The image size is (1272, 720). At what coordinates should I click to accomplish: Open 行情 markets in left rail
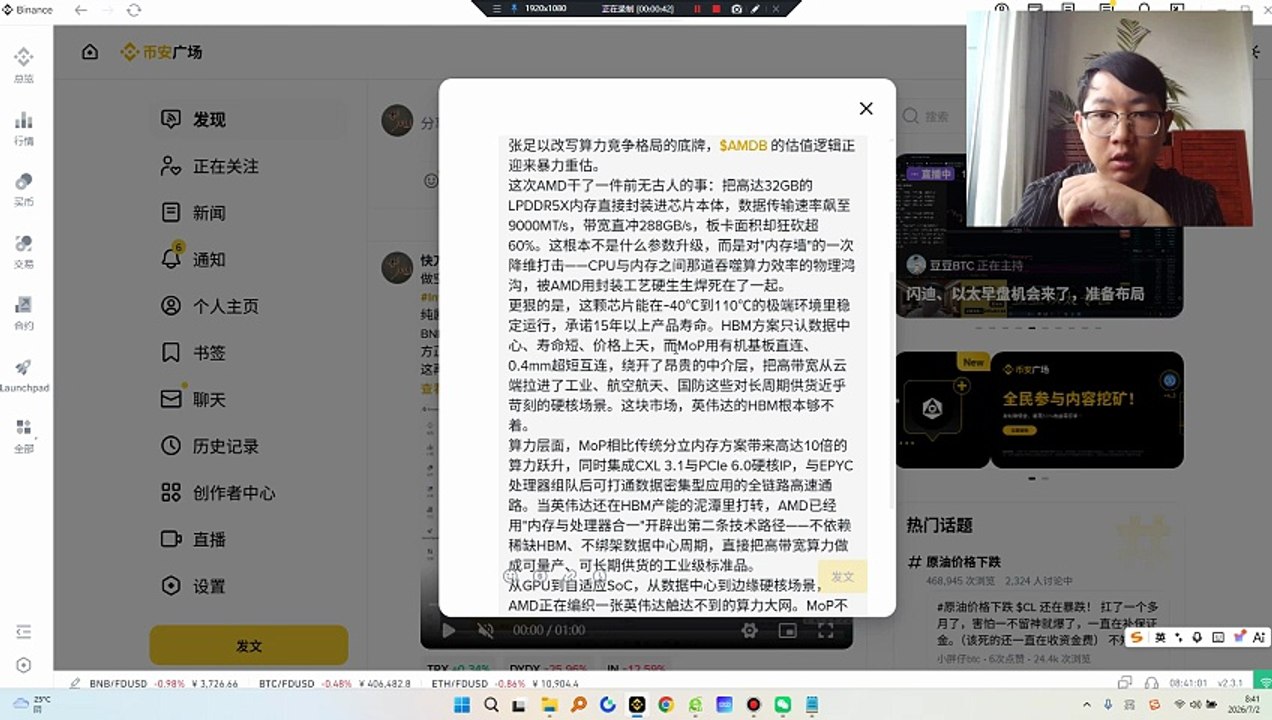click(x=23, y=128)
